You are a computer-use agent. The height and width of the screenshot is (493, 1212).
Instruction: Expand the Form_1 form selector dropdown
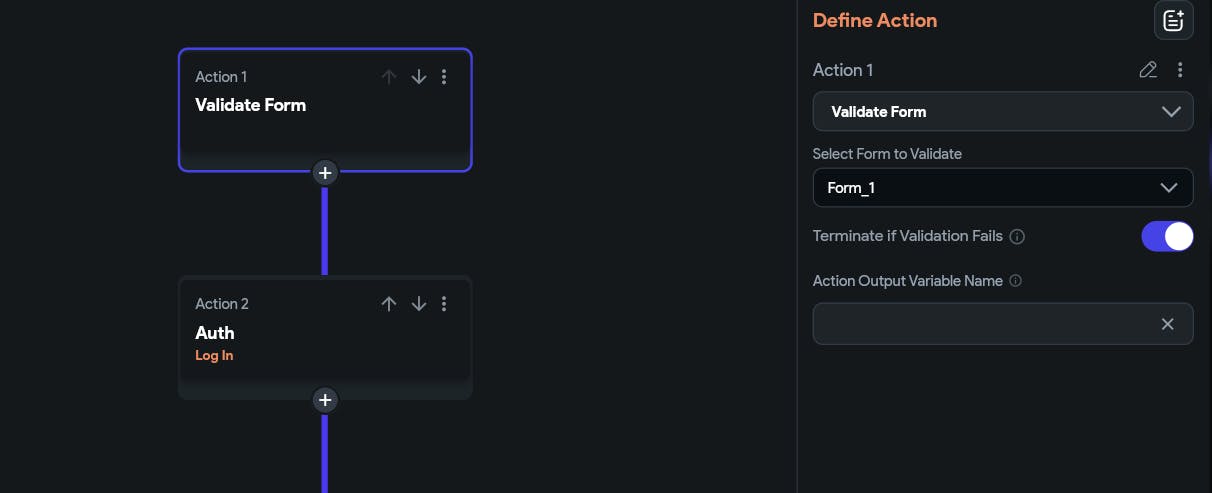(1002, 188)
